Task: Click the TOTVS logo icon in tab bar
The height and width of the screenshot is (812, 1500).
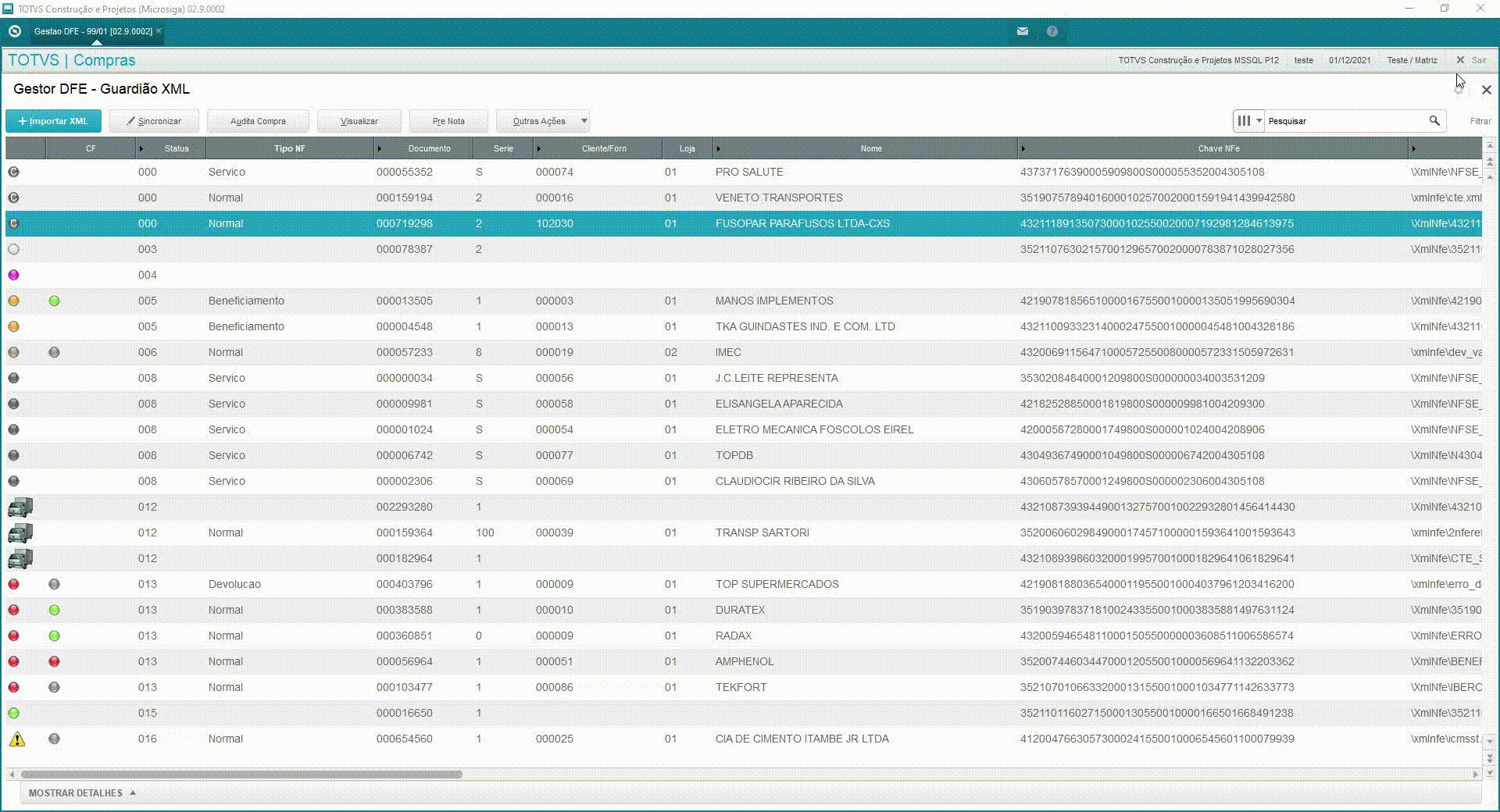Action: pos(14,31)
